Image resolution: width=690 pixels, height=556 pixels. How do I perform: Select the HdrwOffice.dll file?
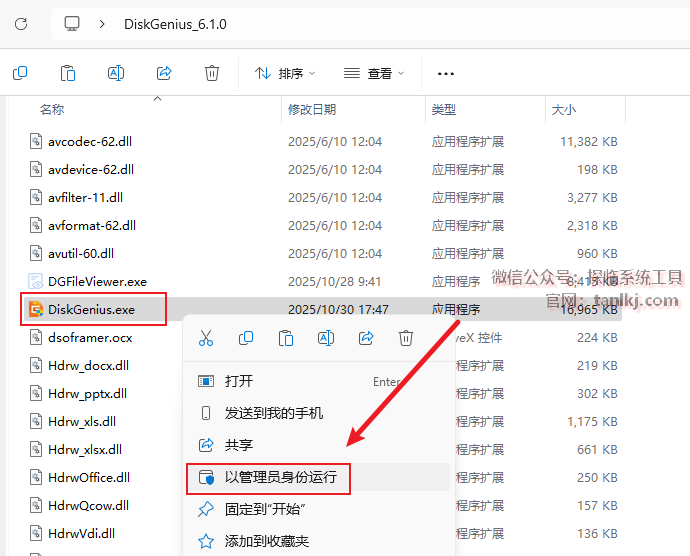pyautogui.click(x=89, y=478)
